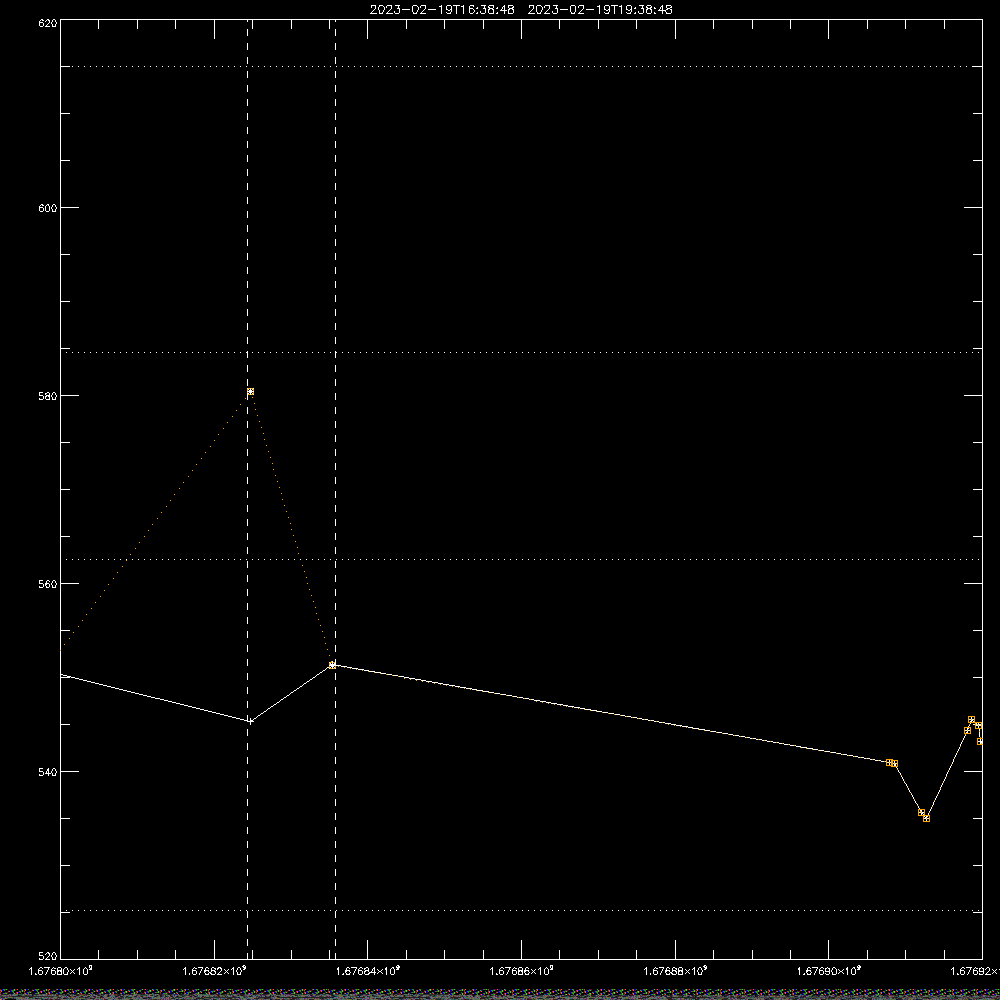
Task: Select the 520 y-axis label
Action: point(47,956)
